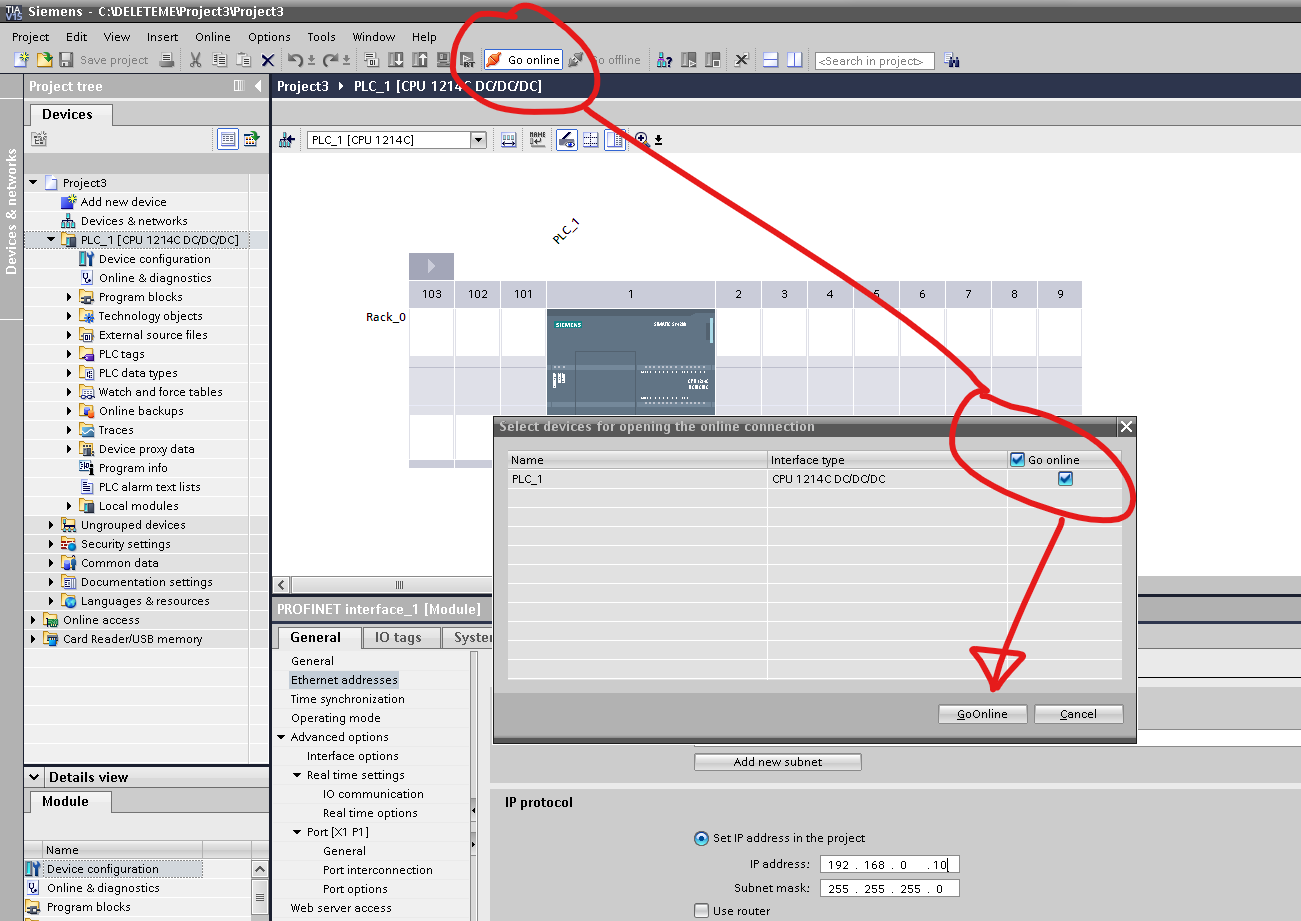This screenshot has width=1301, height=921.
Task: Click the New project toolbar icon
Action: point(21,60)
